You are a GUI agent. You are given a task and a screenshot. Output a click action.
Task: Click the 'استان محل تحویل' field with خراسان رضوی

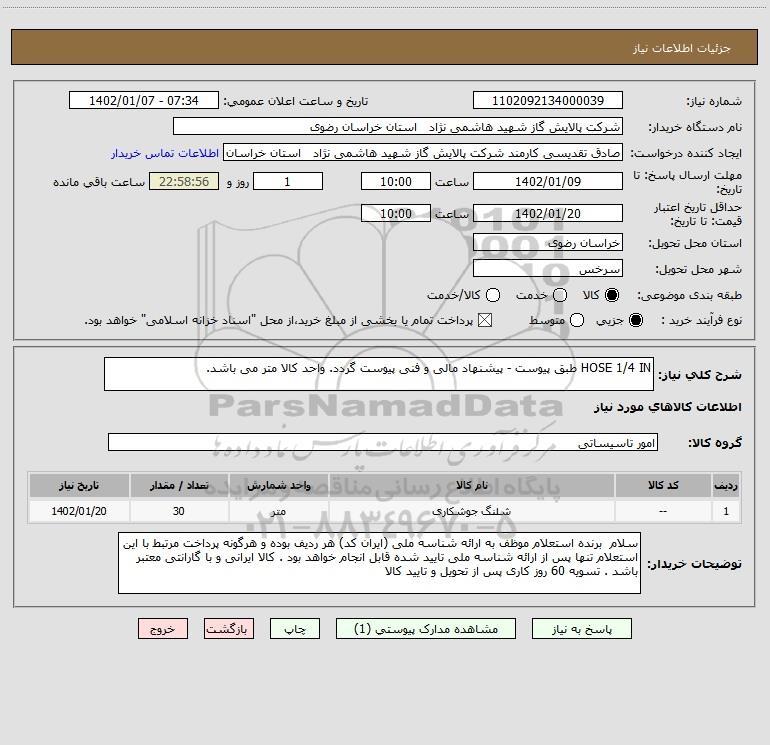[547, 243]
